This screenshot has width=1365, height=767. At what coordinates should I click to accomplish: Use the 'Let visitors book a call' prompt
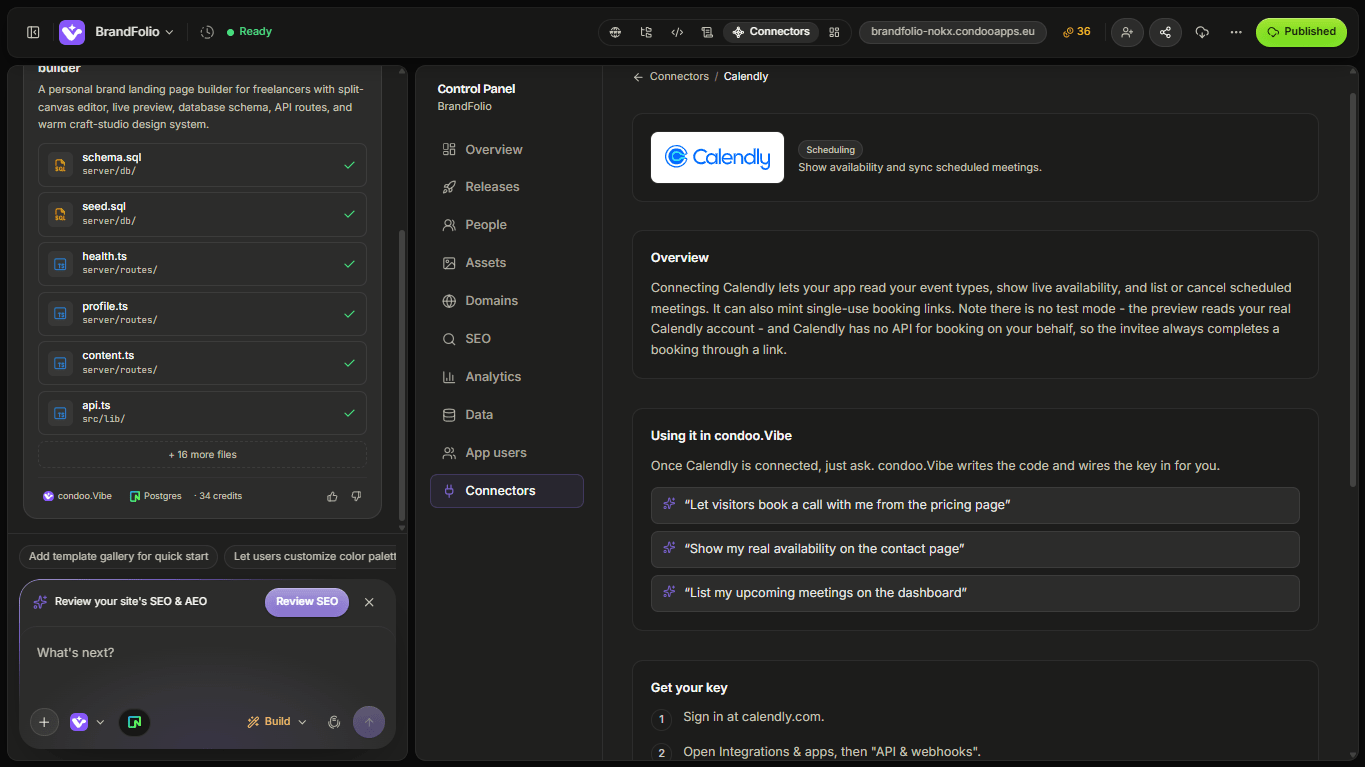point(975,505)
